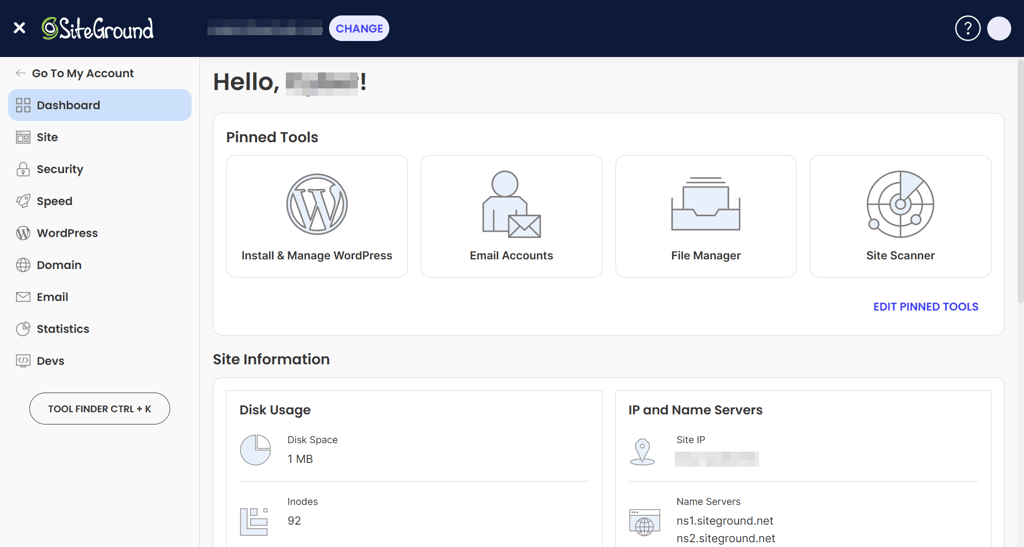
Task: Click the SiteGround logo
Action: 97,28
